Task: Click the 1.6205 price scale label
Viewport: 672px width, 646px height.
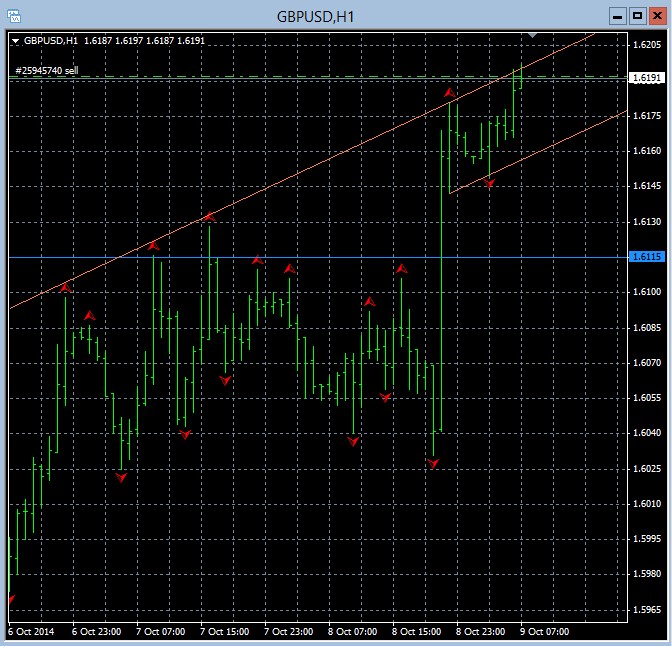Action: pyautogui.click(x=647, y=45)
